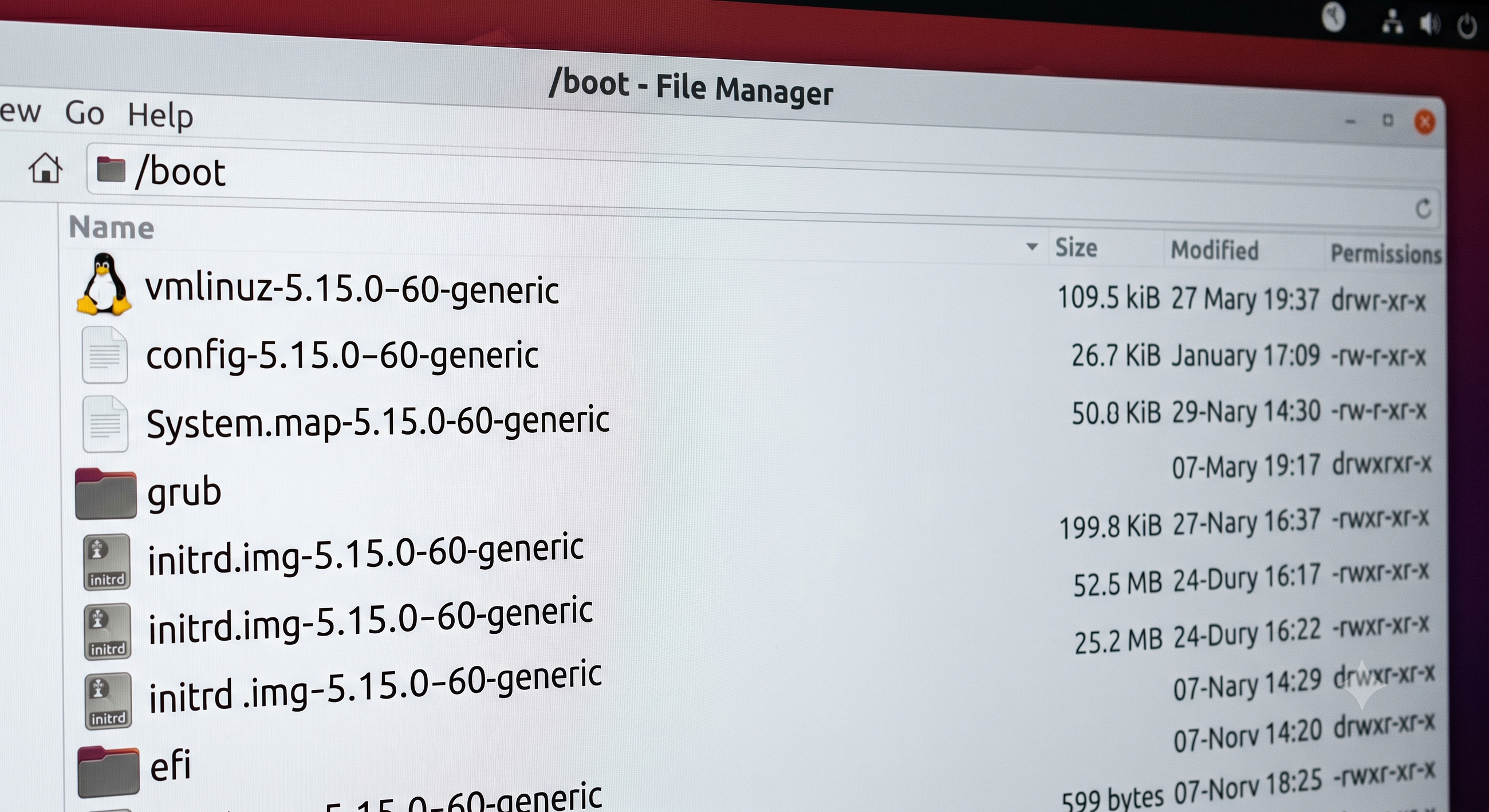Click the size value 50.8 KiB
This screenshot has height=812, width=1489.
coord(1116,413)
